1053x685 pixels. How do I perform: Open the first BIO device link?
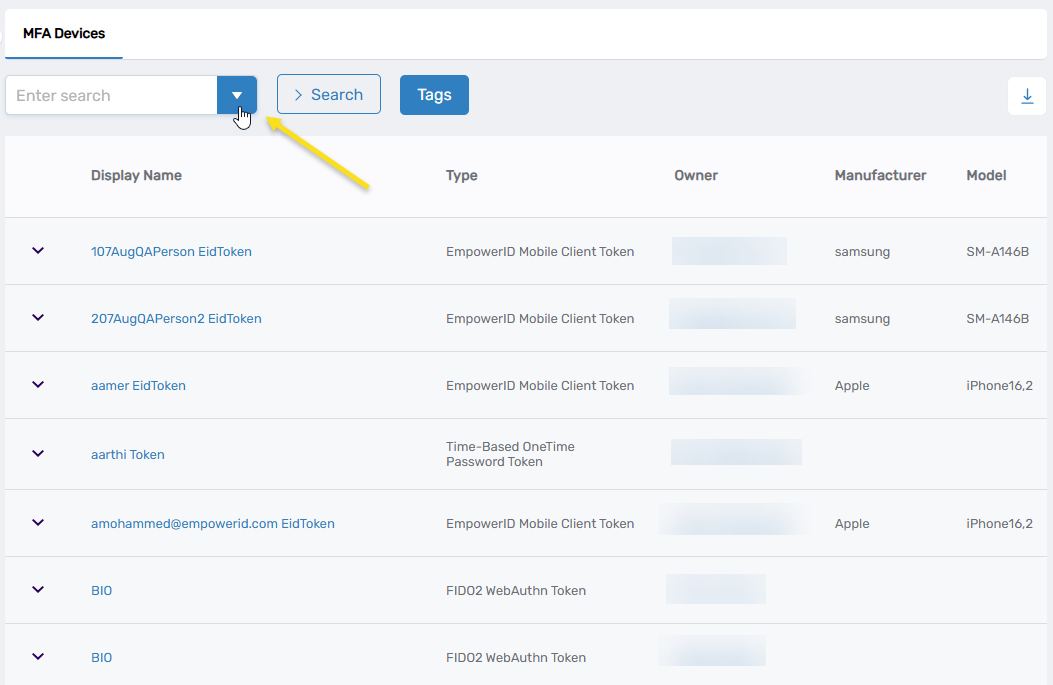click(101, 589)
